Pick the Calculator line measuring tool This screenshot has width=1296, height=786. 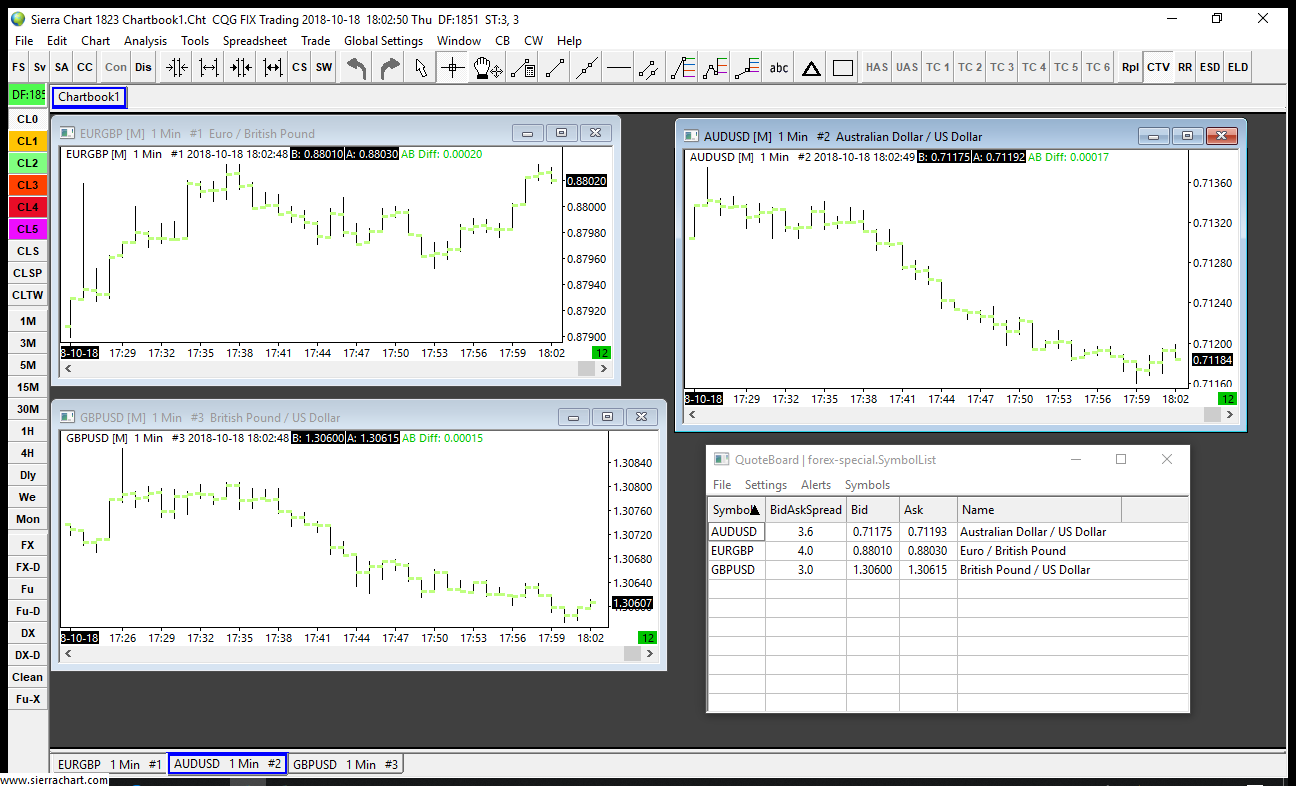click(x=521, y=68)
